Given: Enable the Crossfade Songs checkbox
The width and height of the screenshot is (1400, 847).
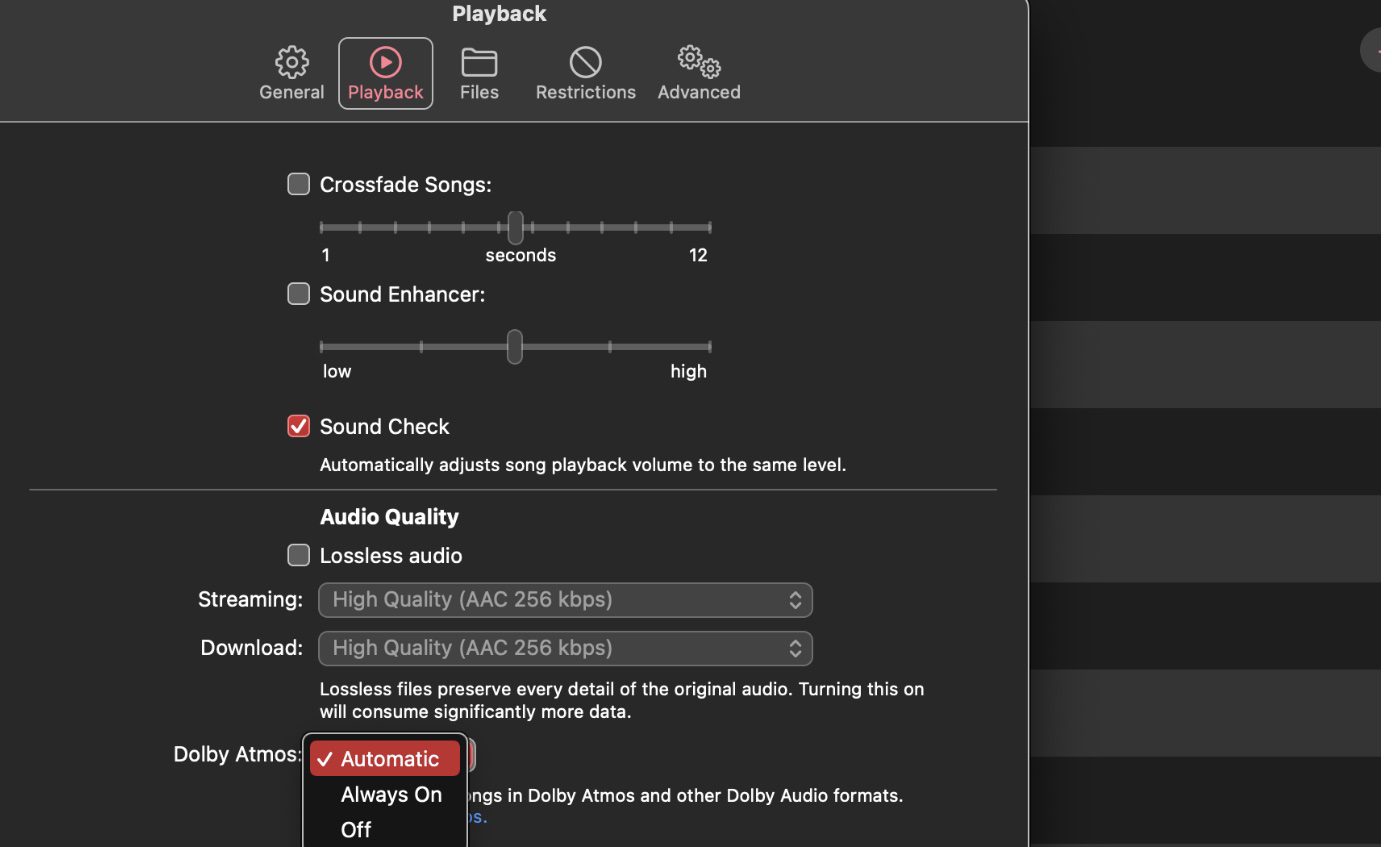Looking at the screenshot, I should point(298,184).
